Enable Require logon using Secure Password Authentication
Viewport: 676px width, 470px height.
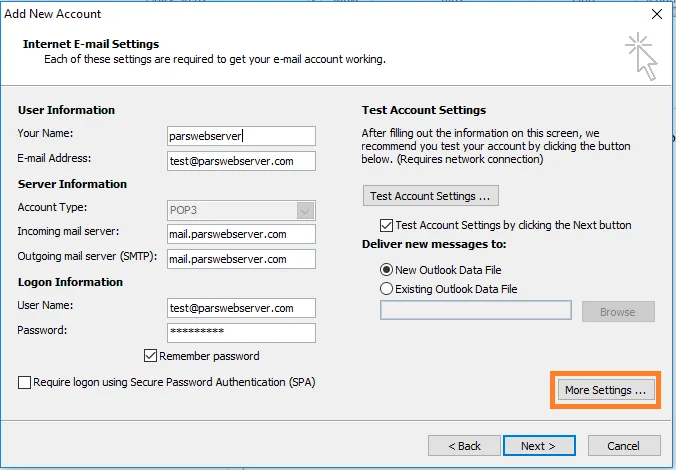(24, 382)
